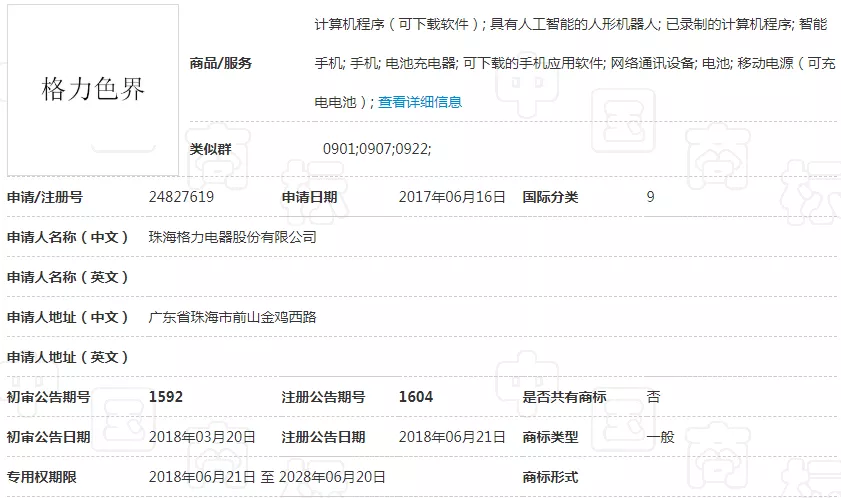Click the 申请人地址（中文） label

[68, 317]
